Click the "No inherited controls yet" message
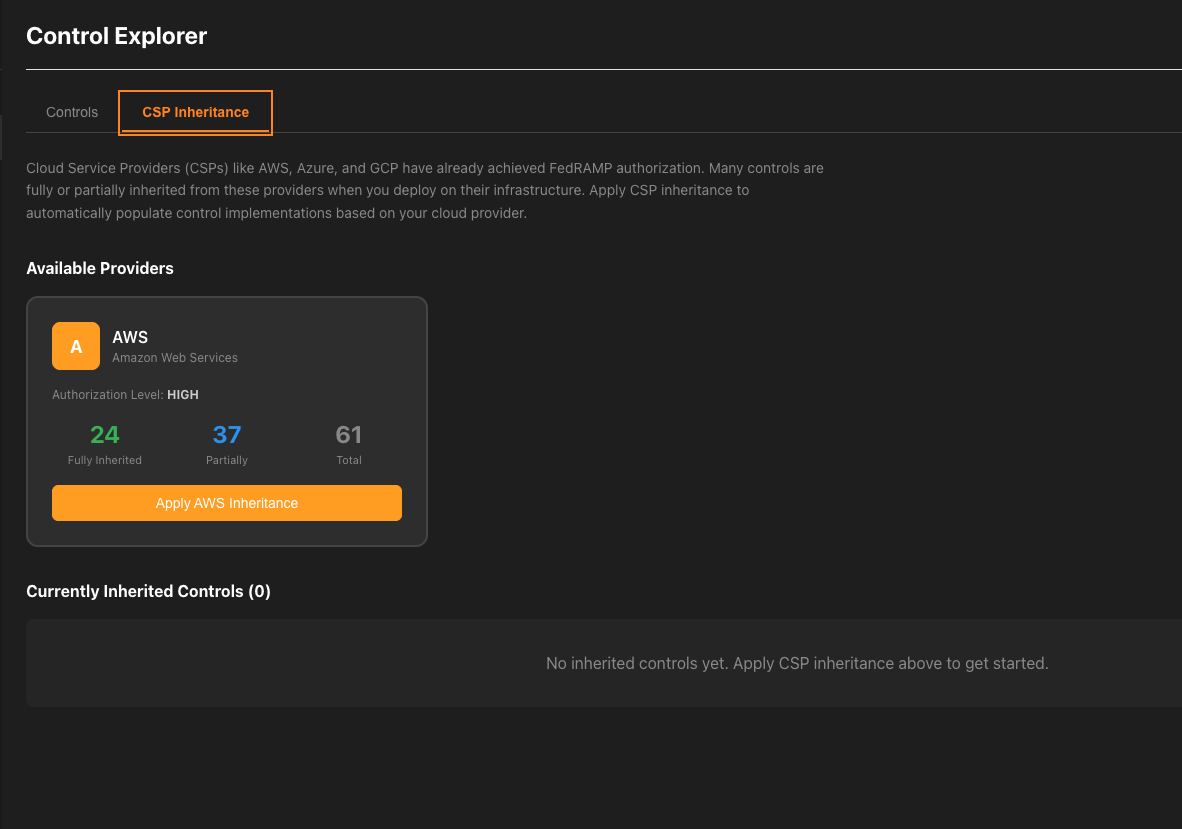 coord(797,663)
